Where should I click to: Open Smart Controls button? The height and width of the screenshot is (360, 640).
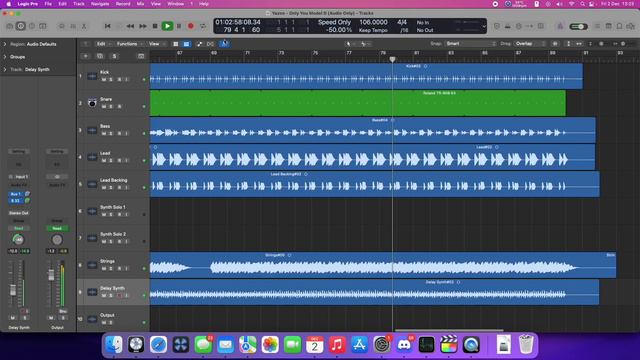[x=62, y=26]
